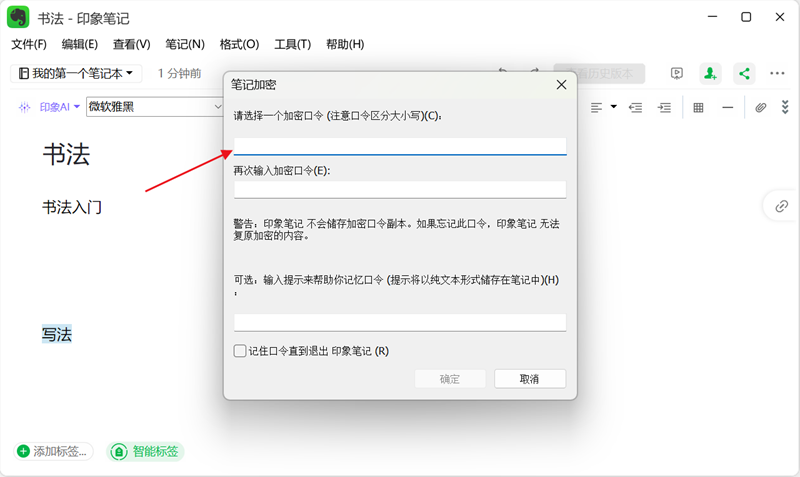Click the notebook icon beside 我的第一个笔记本
Image resolution: width=800 pixels, height=477 pixels.
[23, 73]
